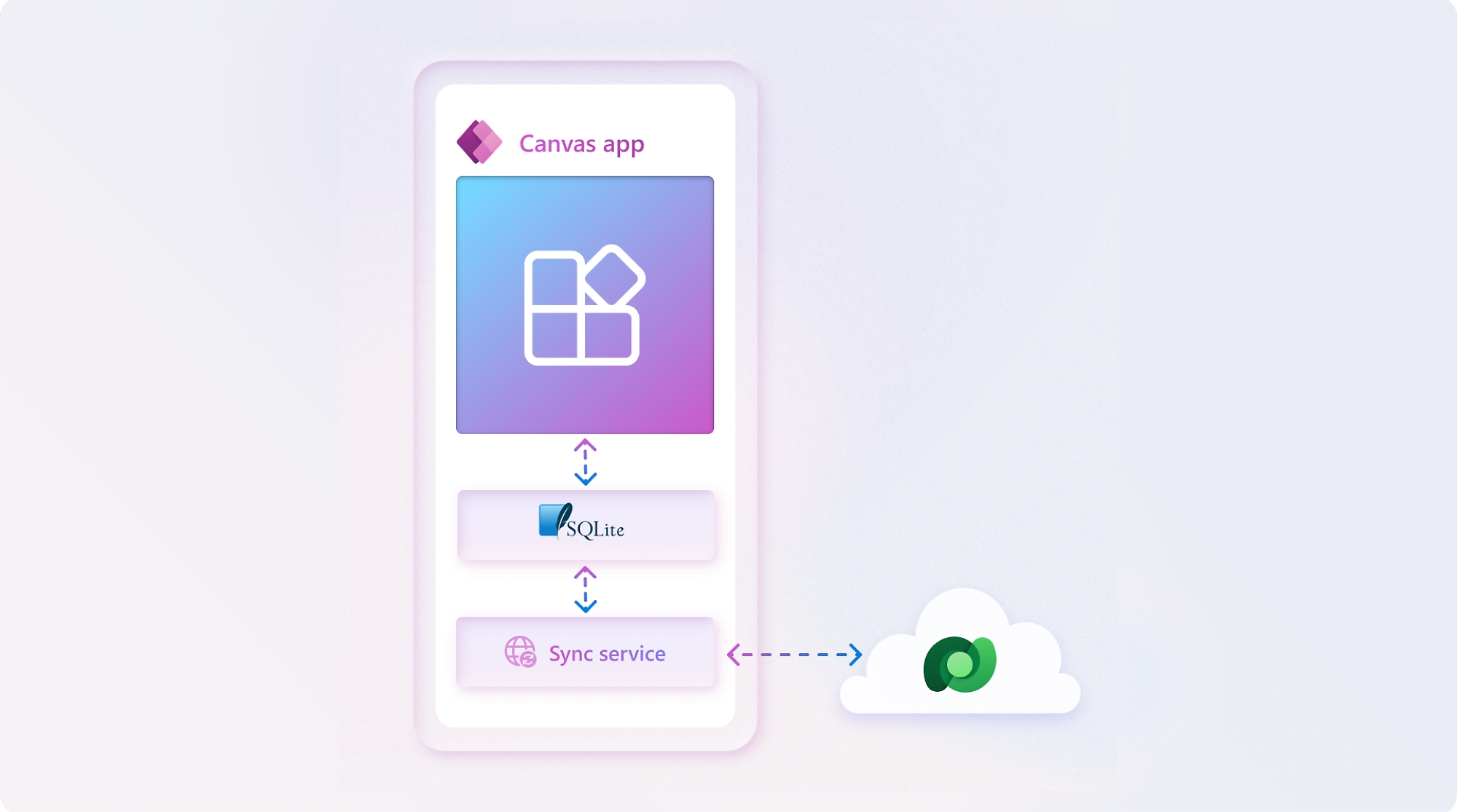Image resolution: width=1457 pixels, height=812 pixels.
Task: Click the Power Apps canvas logo
Action: tap(477, 142)
